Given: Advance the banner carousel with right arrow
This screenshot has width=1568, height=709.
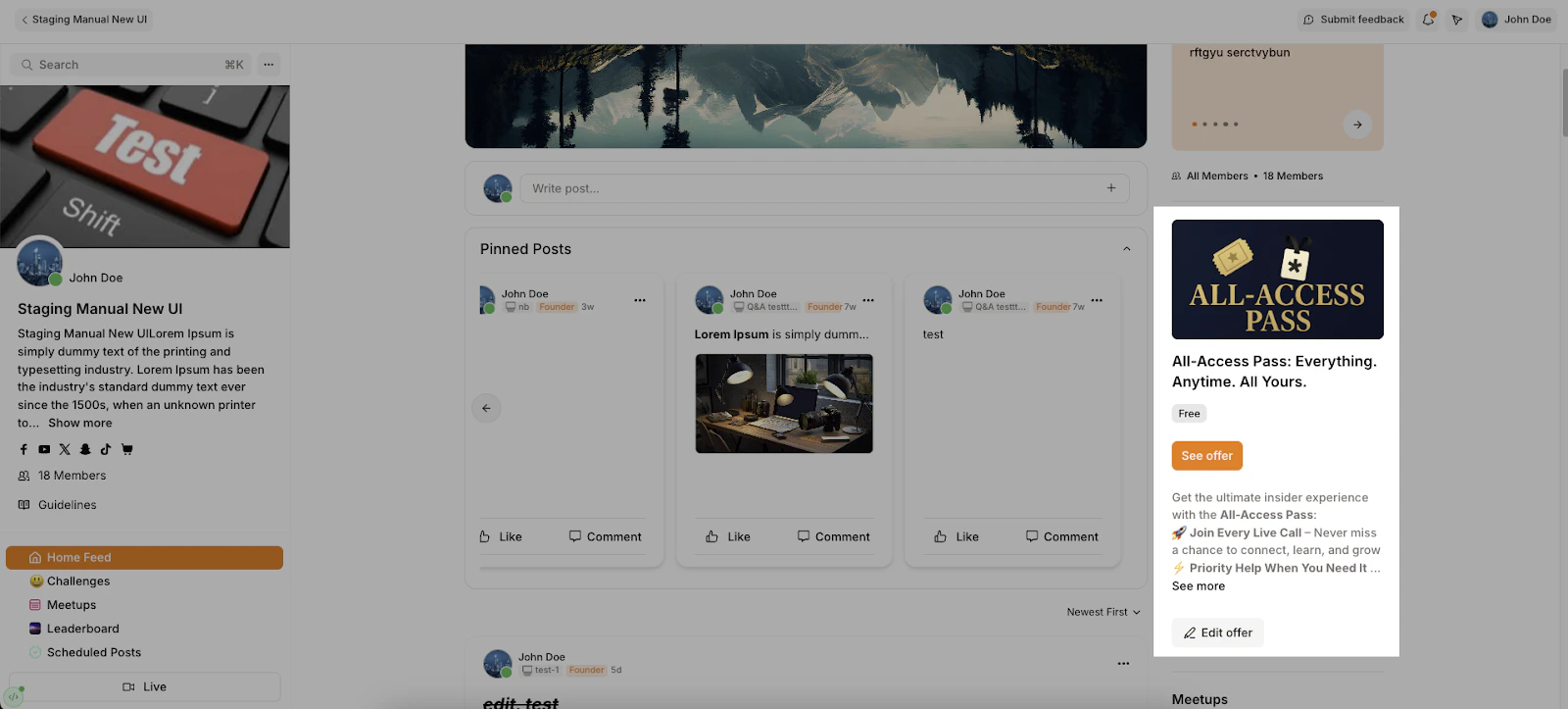Looking at the screenshot, I should [x=1357, y=125].
